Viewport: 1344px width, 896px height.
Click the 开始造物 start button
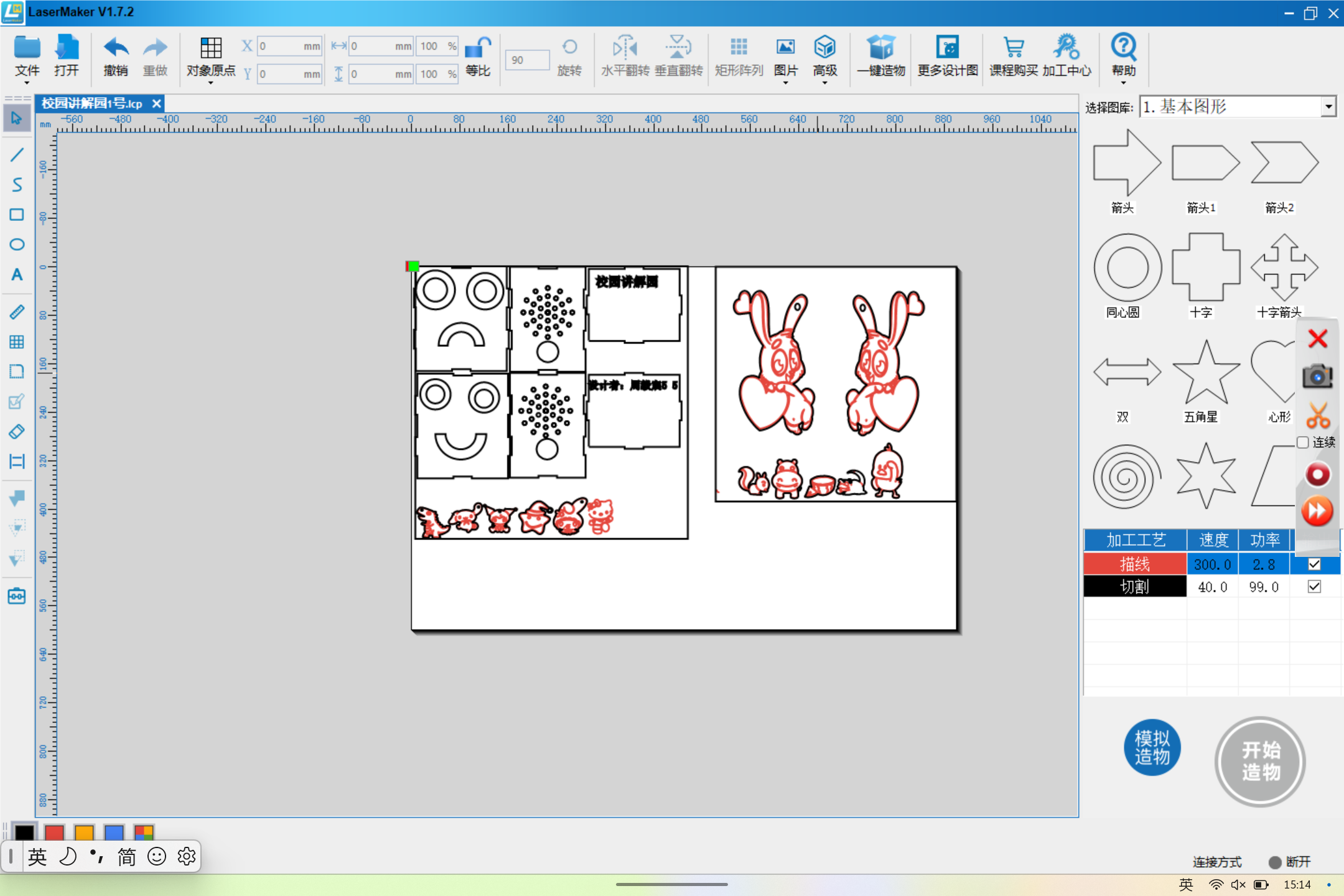[1260, 762]
